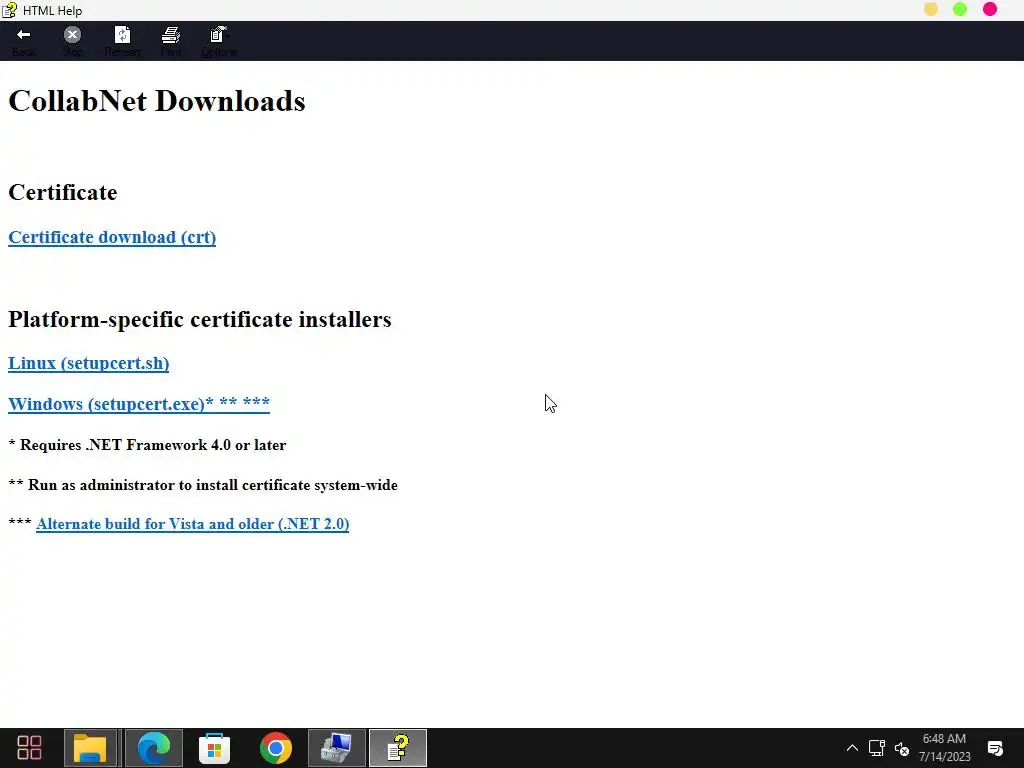
Task: Open Certificate download (crt) link
Action: coord(112,237)
